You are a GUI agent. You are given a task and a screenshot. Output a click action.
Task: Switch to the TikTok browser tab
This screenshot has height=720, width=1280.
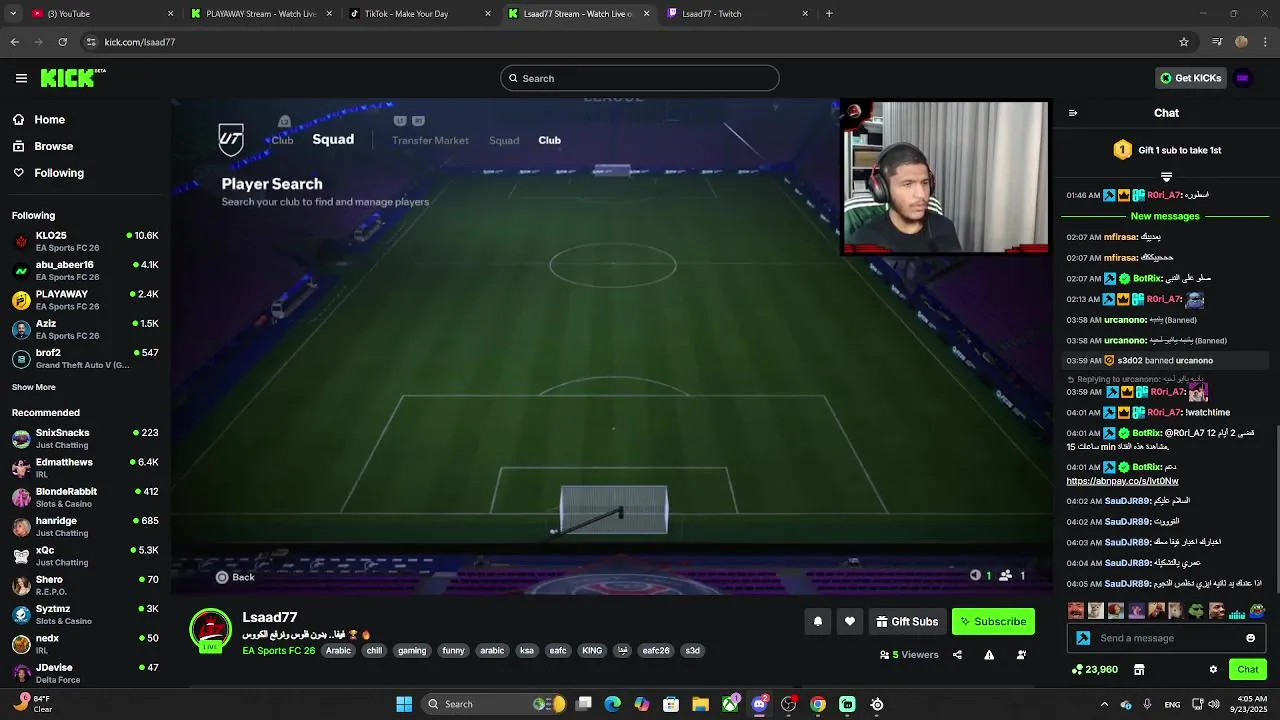(x=419, y=14)
